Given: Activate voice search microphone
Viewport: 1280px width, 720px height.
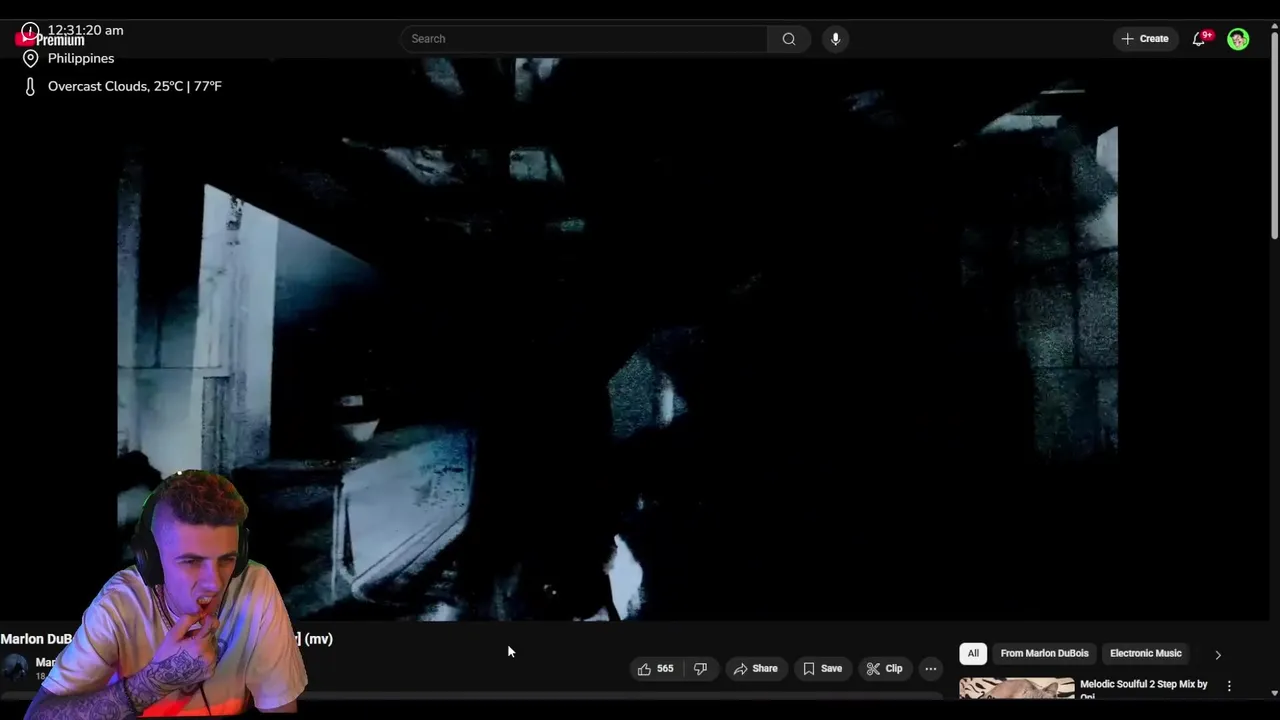Looking at the screenshot, I should click(x=836, y=39).
